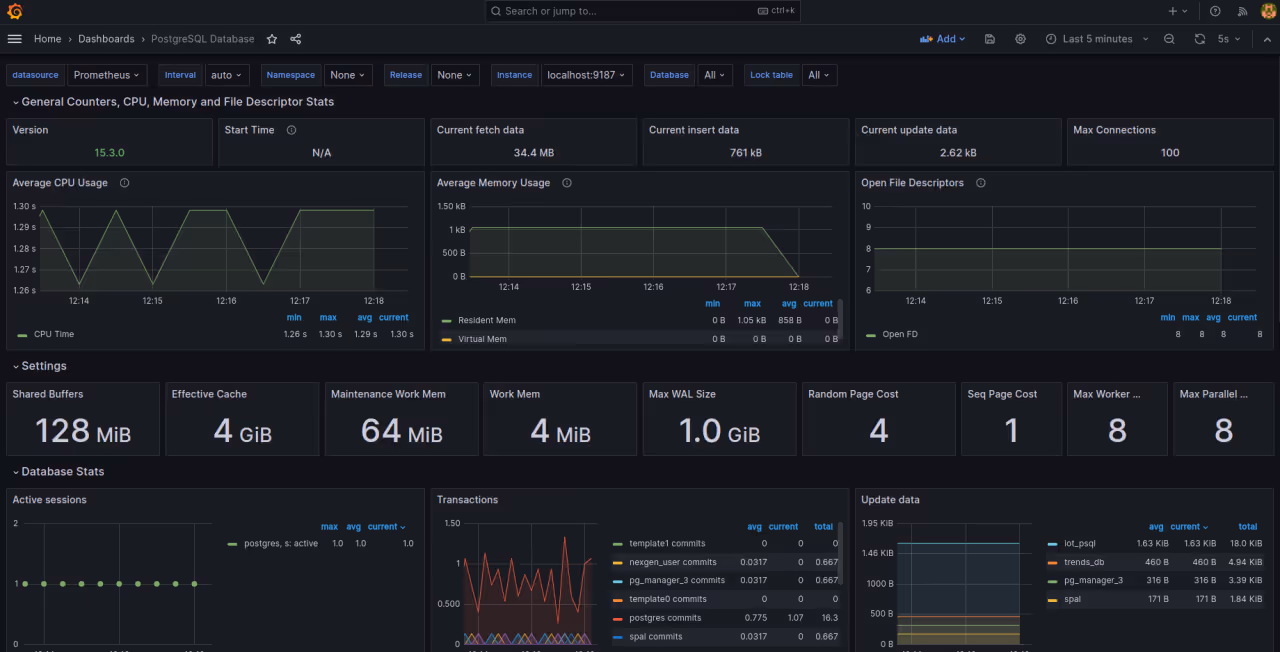Open the user avatar profile menu
This screenshot has width=1280, height=652.
[x=1268, y=11]
